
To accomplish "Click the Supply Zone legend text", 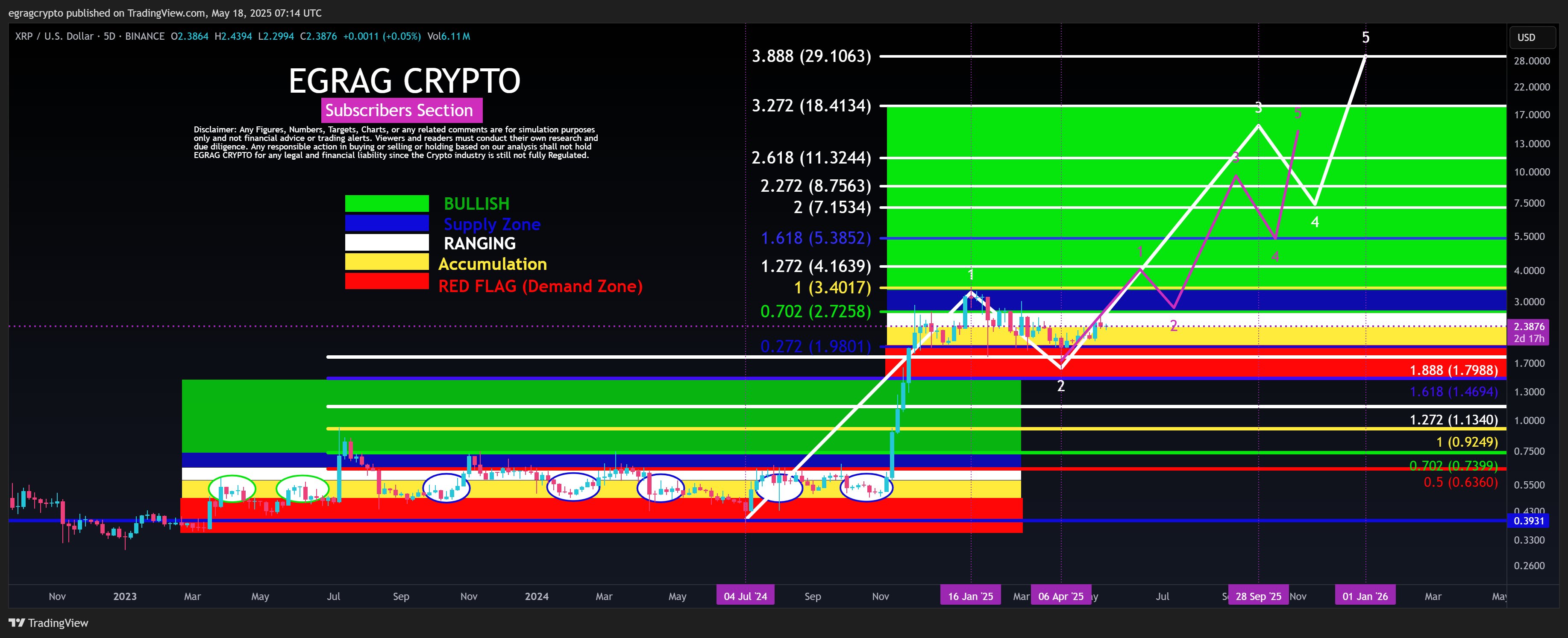I will (492, 225).
